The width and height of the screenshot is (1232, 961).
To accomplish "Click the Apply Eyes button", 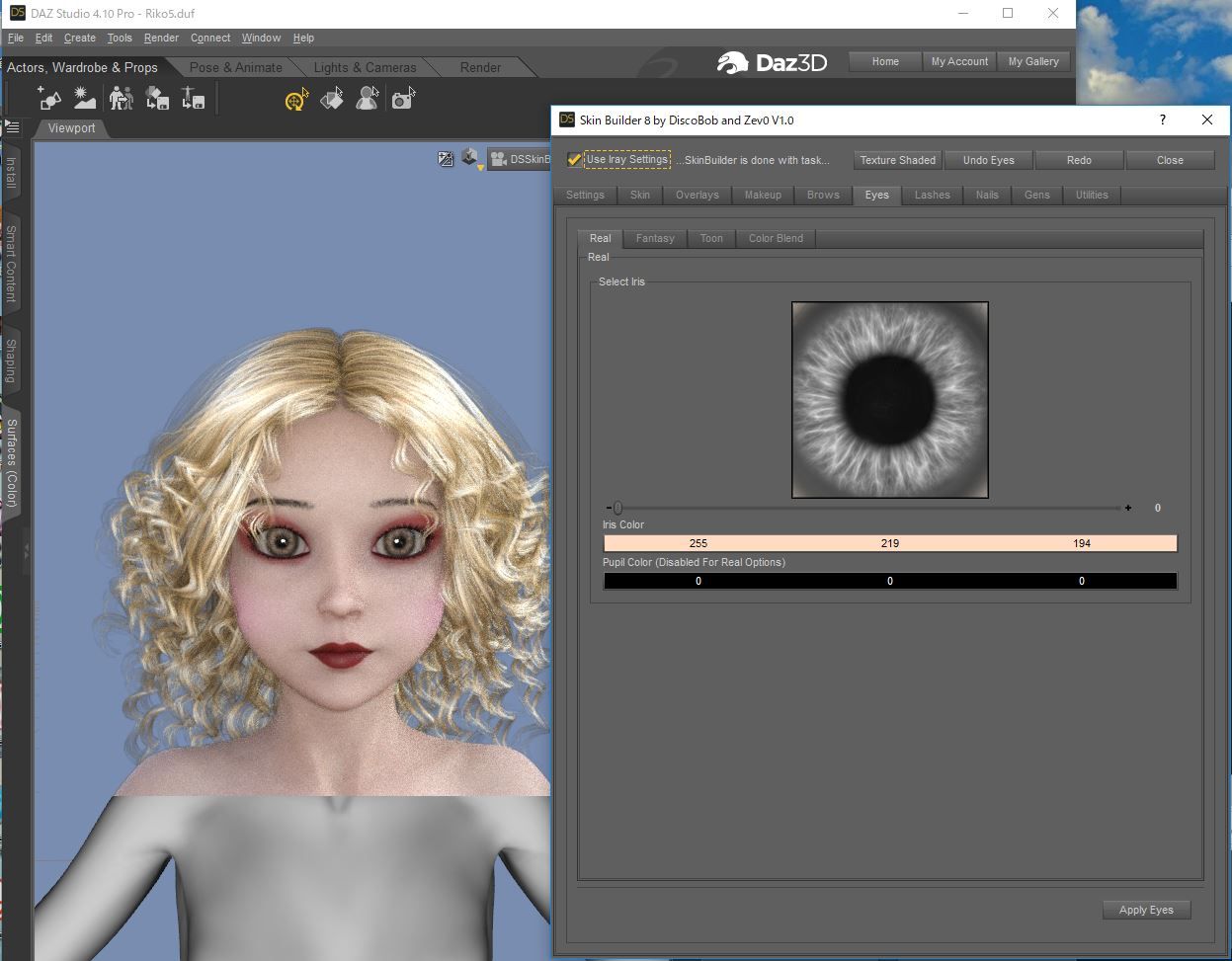I will coord(1146,910).
